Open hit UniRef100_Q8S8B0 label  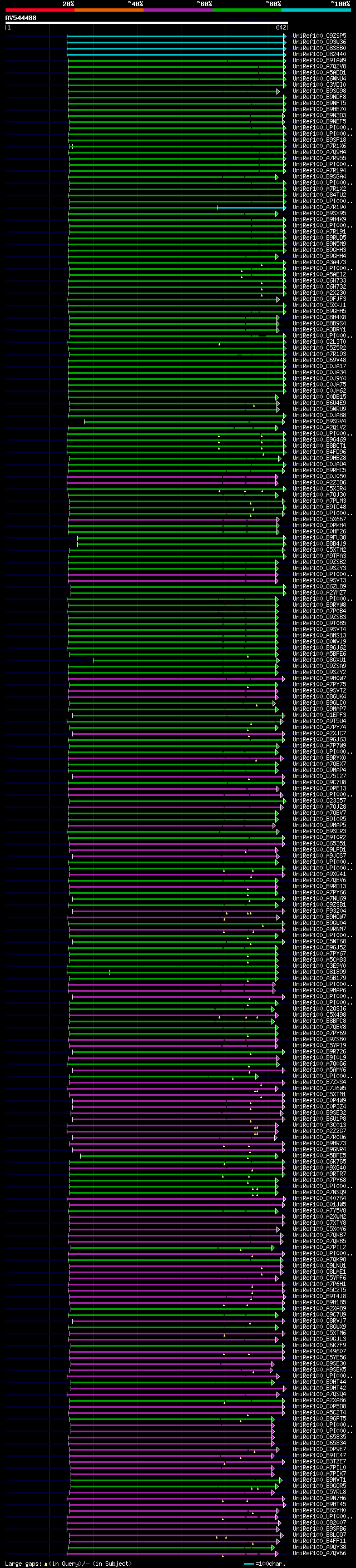point(319,48)
